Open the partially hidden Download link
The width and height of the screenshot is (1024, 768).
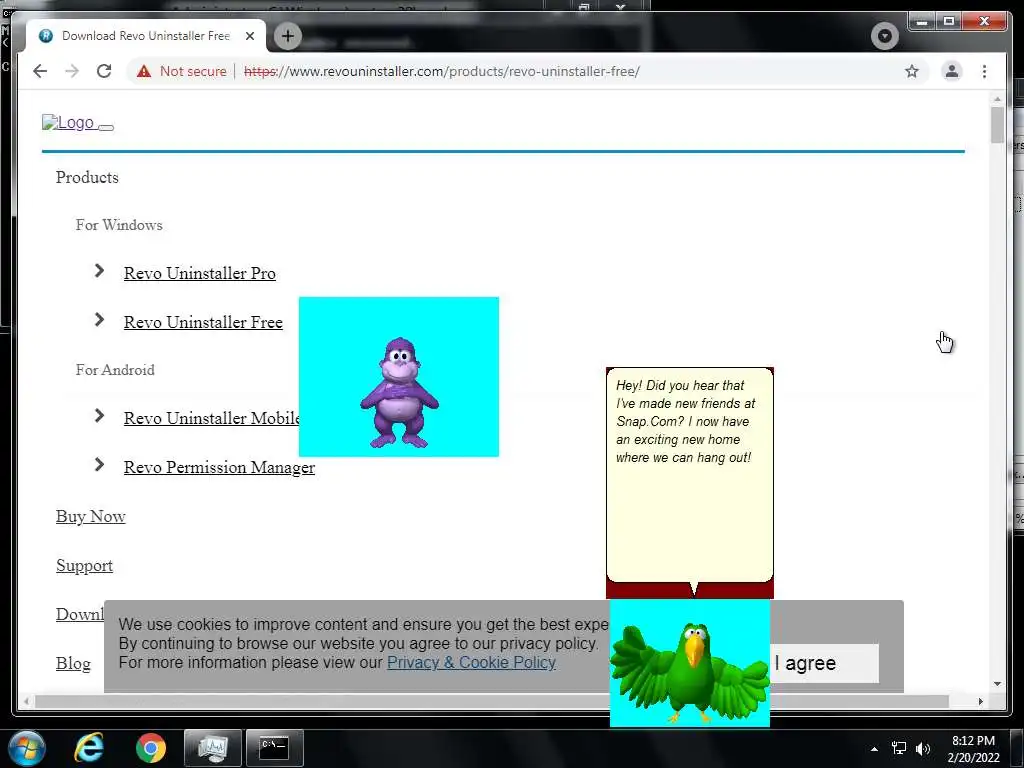tap(80, 615)
